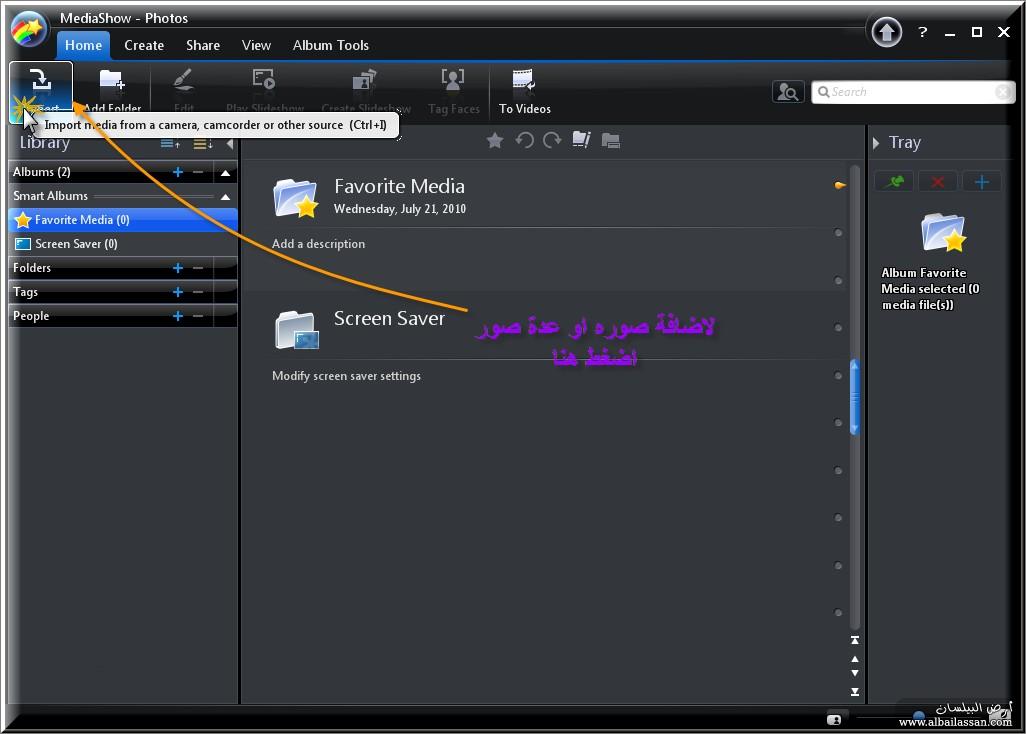This screenshot has height=734, width=1026.
Task: Select Favorite Media (0) in Smart Albums
Action: pos(123,220)
